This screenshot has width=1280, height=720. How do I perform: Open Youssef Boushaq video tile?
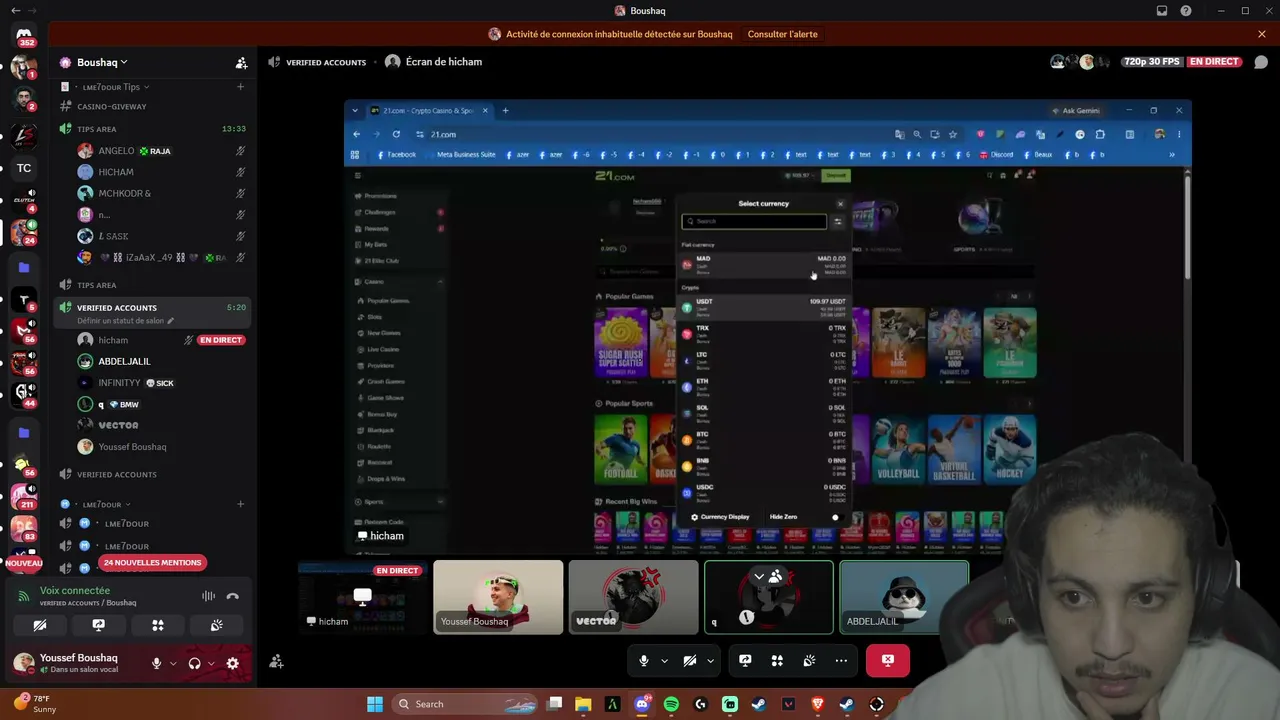click(498, 597)
